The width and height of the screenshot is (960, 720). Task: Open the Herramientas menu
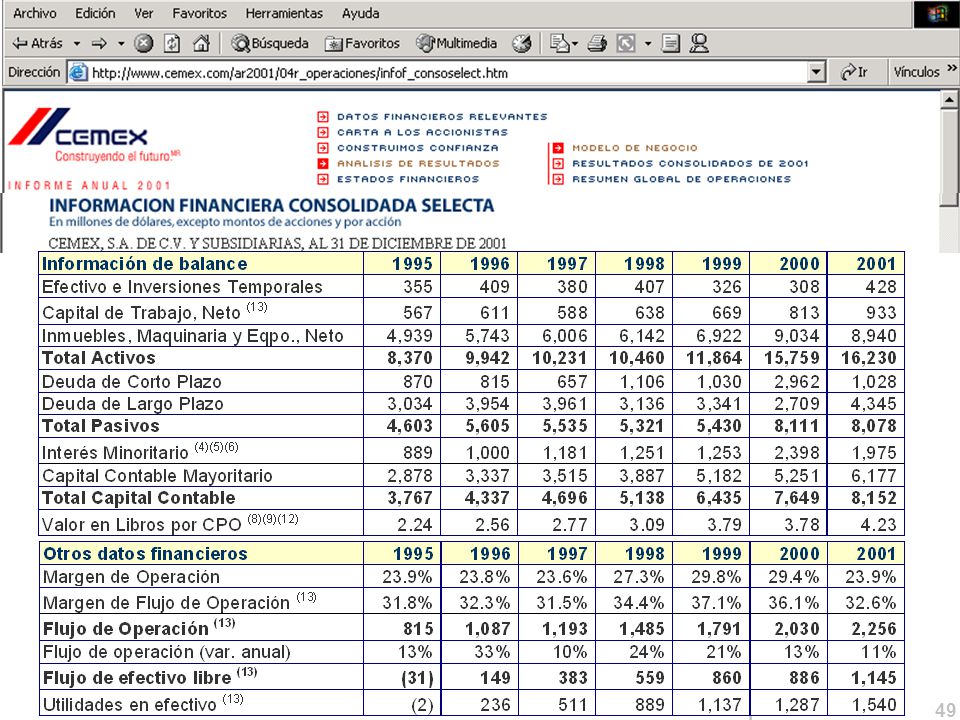(283, 13)
